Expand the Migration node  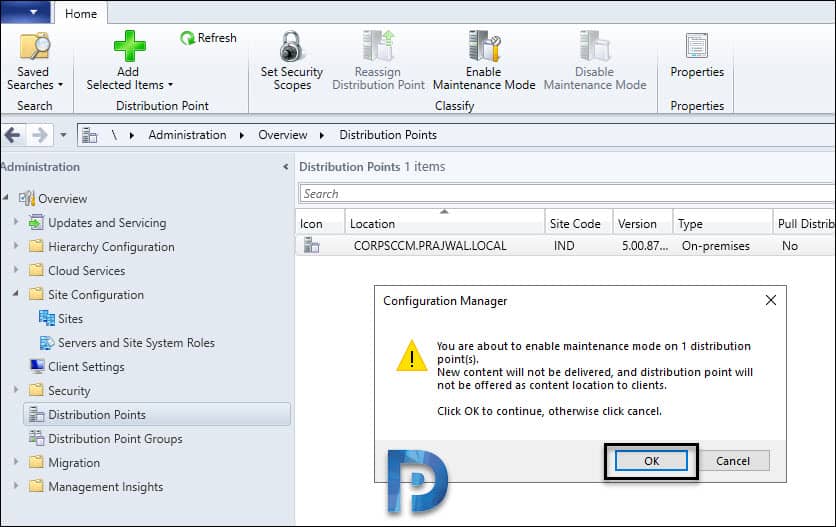click(x=16, y=461)
